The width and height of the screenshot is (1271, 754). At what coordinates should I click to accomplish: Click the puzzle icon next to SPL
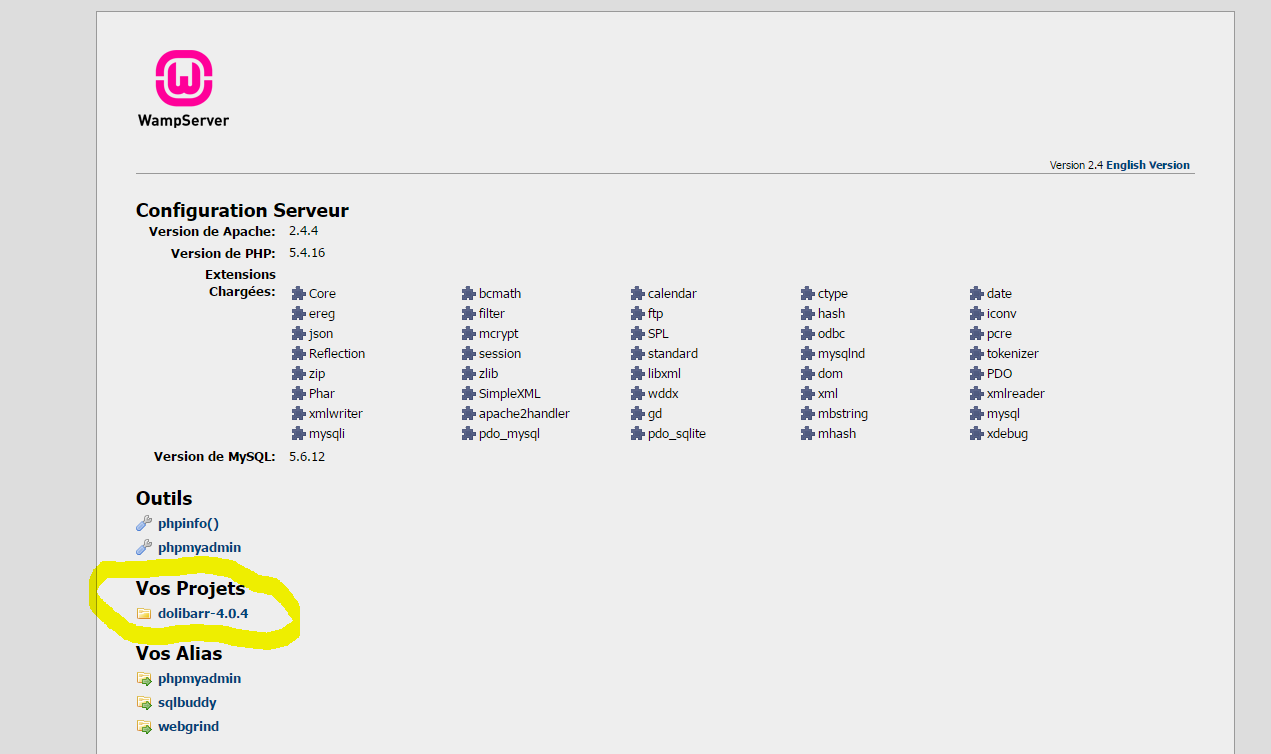638,333
